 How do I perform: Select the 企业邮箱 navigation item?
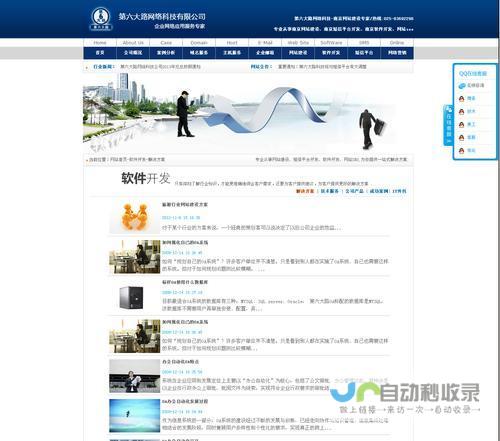(265, 53)
